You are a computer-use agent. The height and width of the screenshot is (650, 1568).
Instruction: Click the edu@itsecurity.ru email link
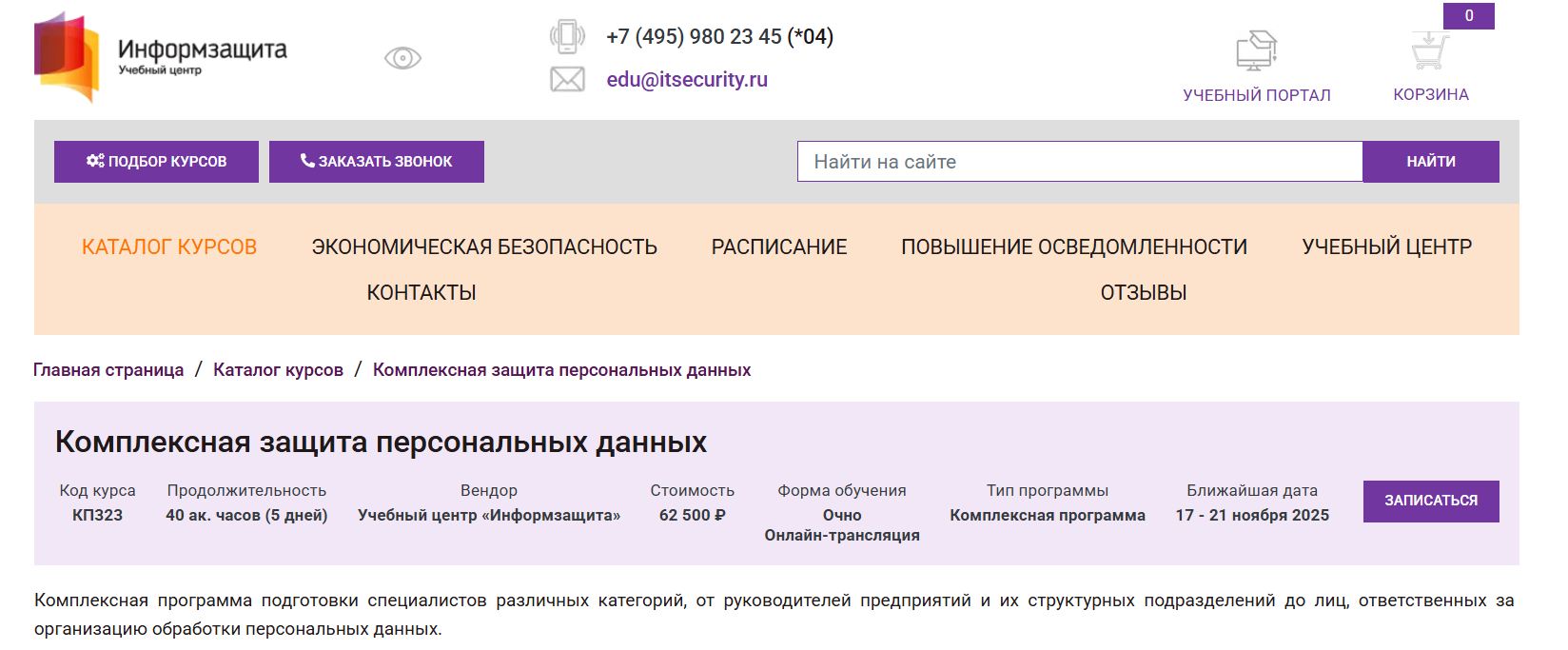(687, 80)
